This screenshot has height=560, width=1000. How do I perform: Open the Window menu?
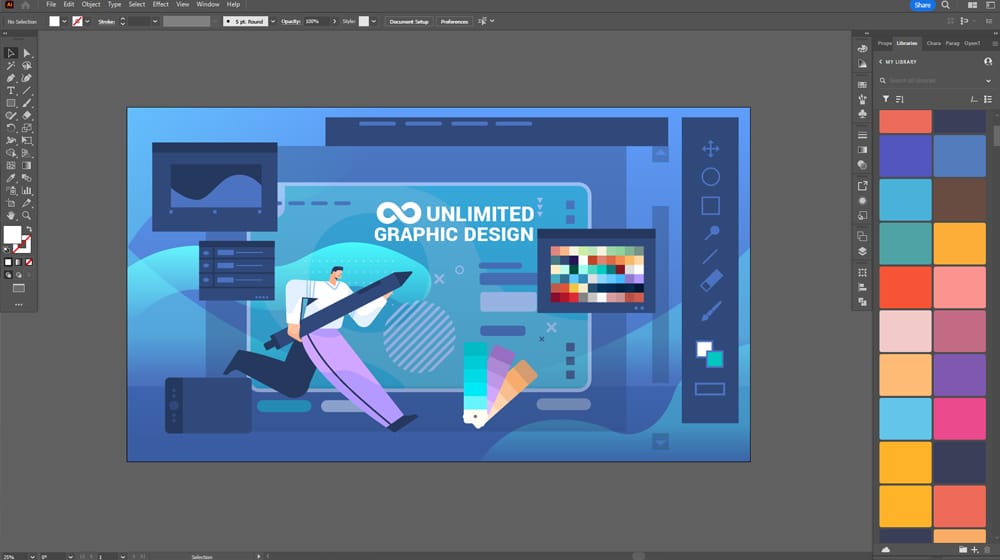pos(208,4)
